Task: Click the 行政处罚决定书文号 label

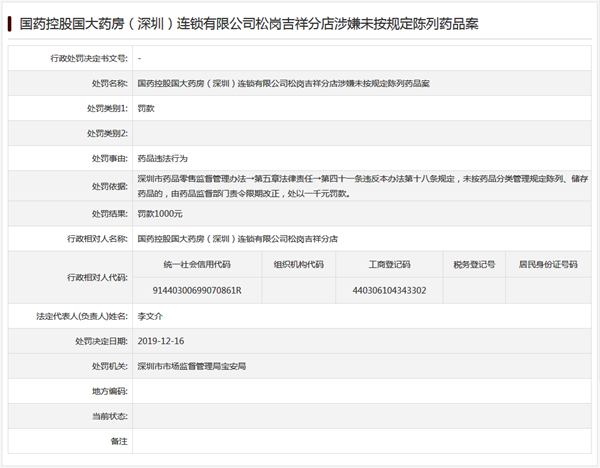Action: pos(89,60)
